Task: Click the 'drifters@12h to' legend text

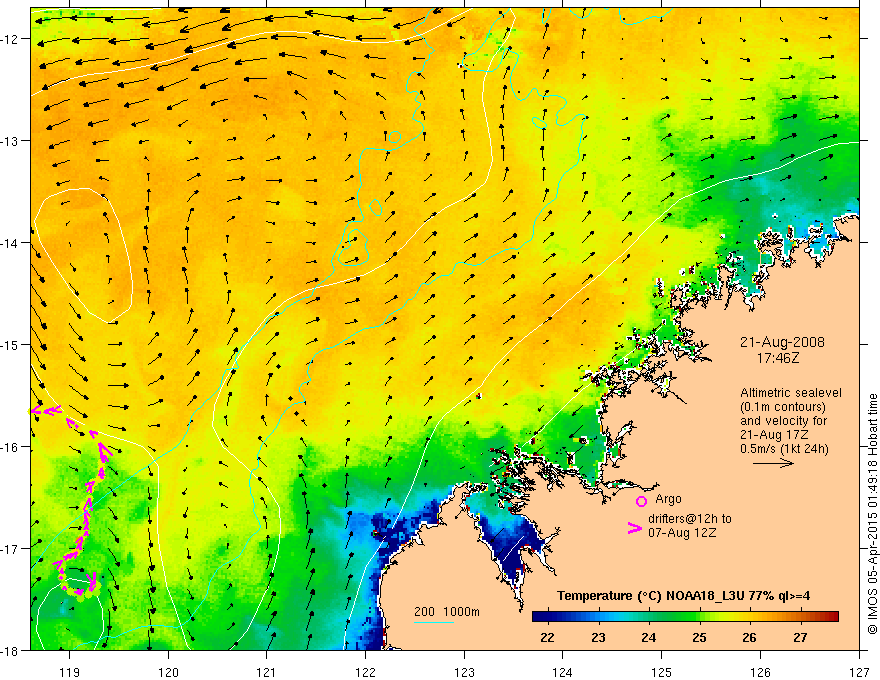Action: (690, 519)
